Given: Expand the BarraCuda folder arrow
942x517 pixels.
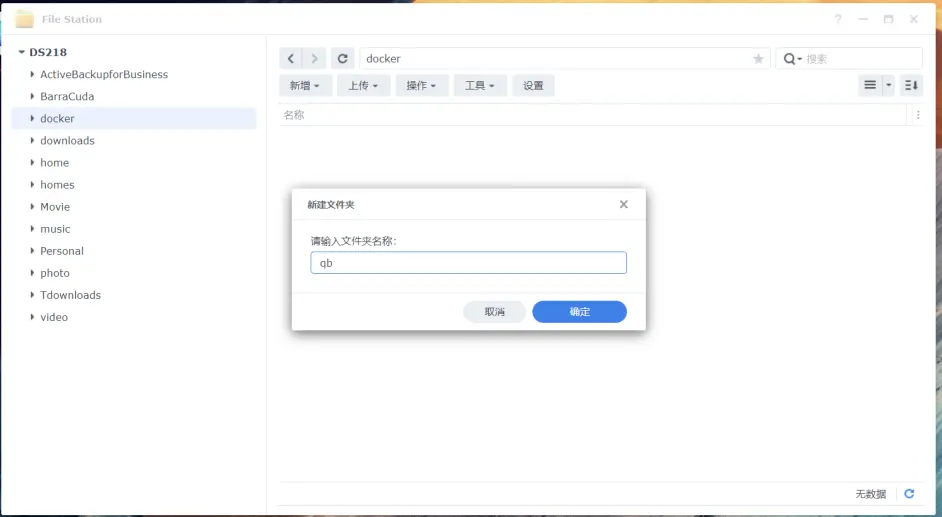Looking at the screenshot, I should 32,96.
